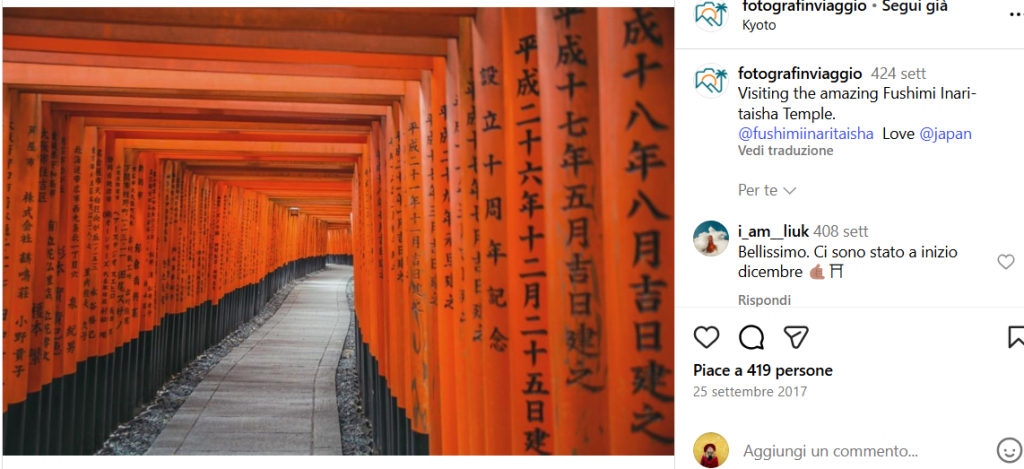This screenshot has height=469, width=1024.
Task: Click the "Aggiungi un commento..." field
Action: pyautogui.click(x=831, y=451)
